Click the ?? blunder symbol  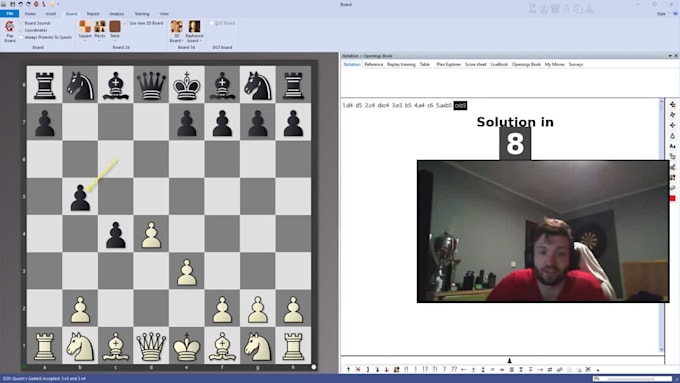(454, 370)
